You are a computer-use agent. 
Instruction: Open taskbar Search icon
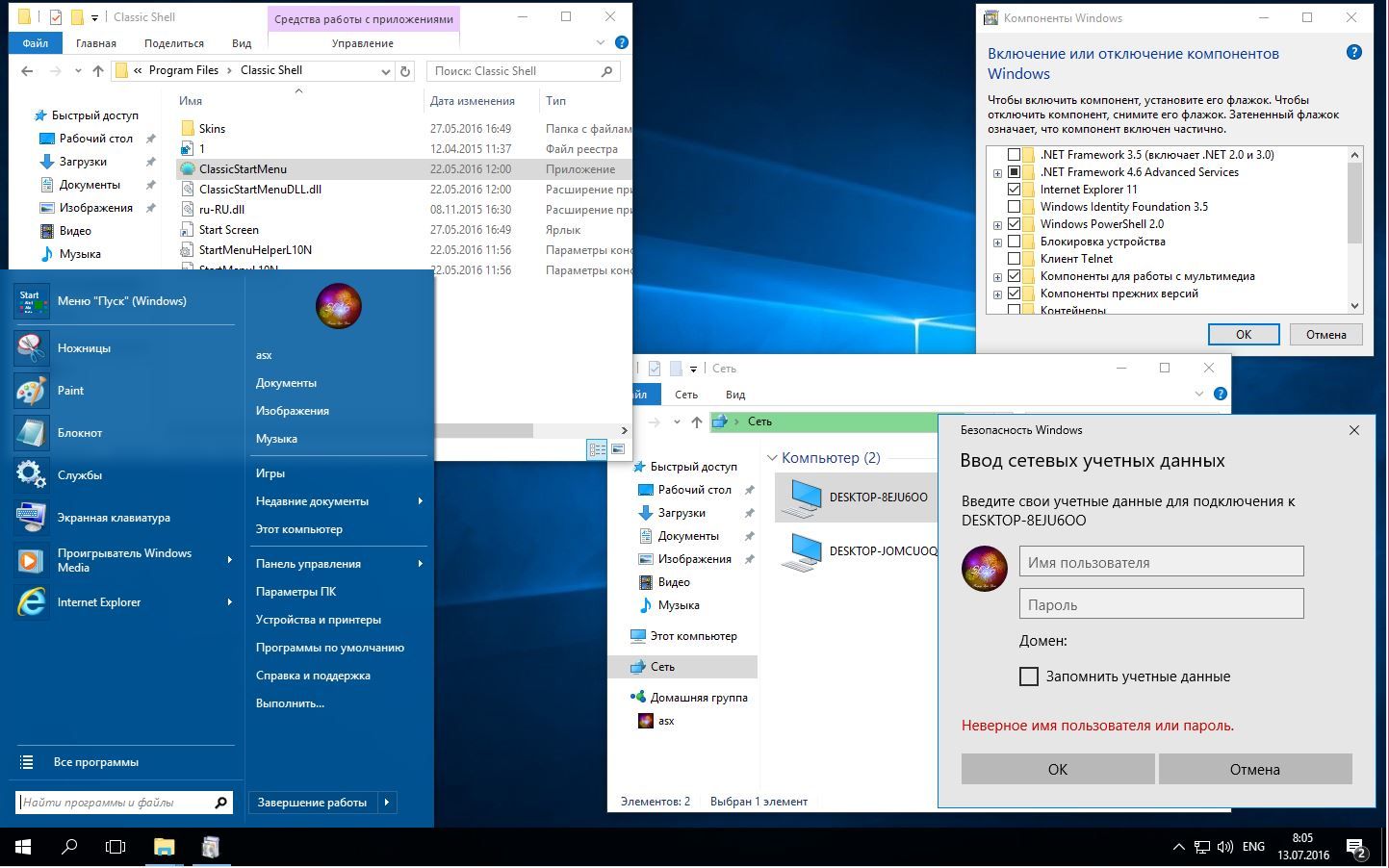[x=69, y=847]
